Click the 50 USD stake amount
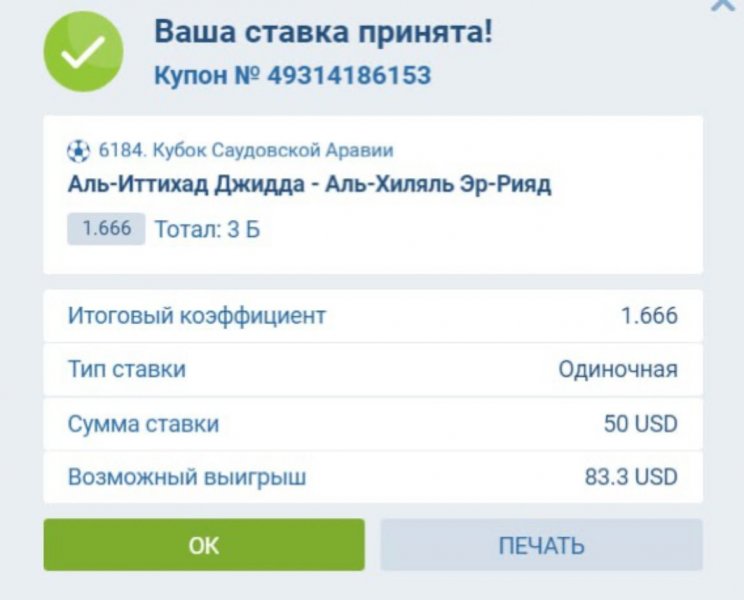The image size is (744, 600). [640, 424]
